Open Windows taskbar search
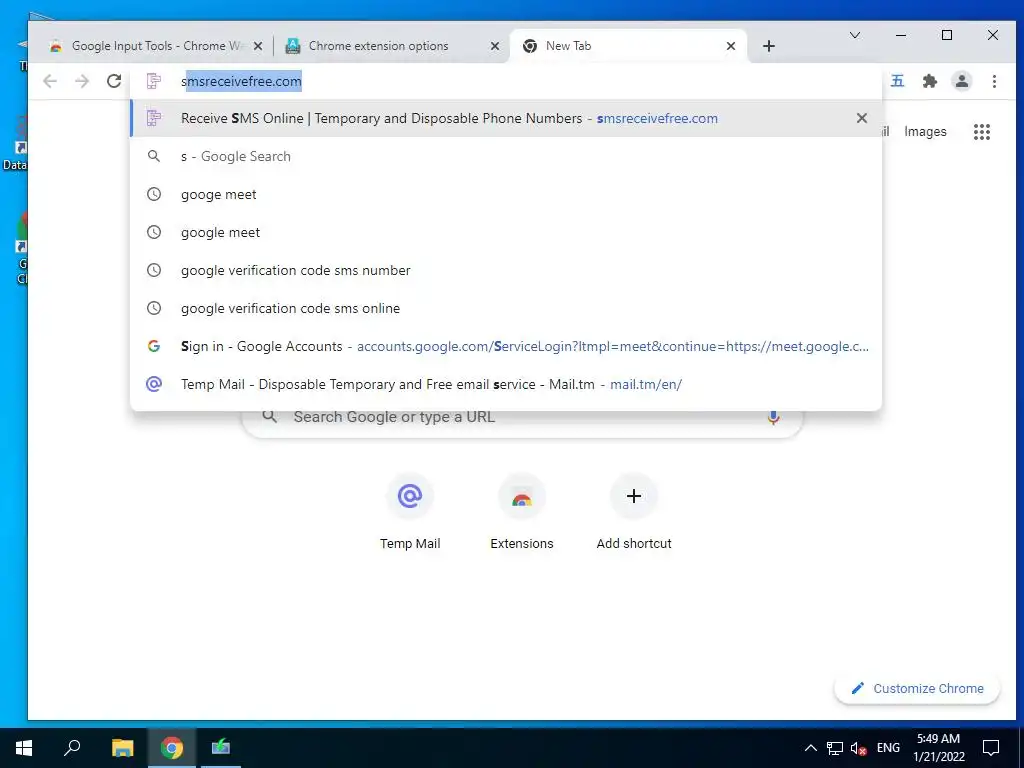 (72, 748)
